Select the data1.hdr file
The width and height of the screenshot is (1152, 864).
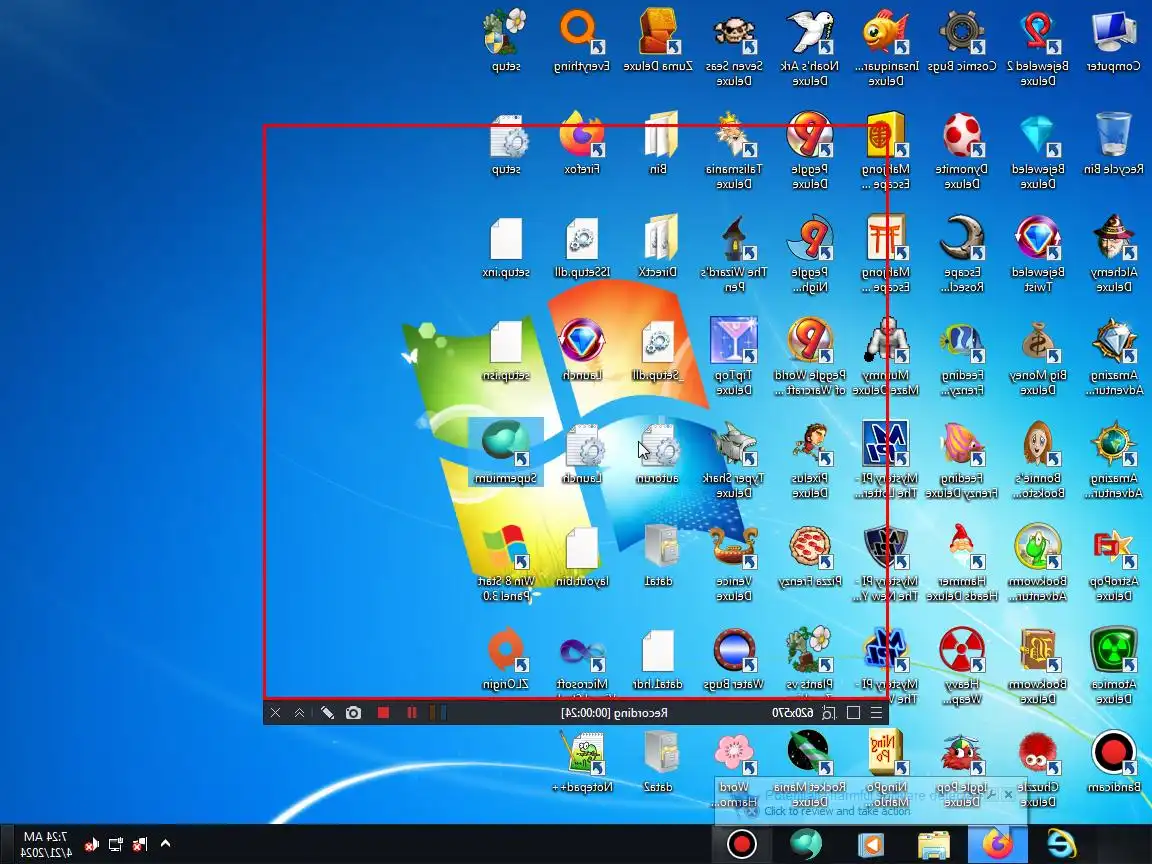point(658,659)
